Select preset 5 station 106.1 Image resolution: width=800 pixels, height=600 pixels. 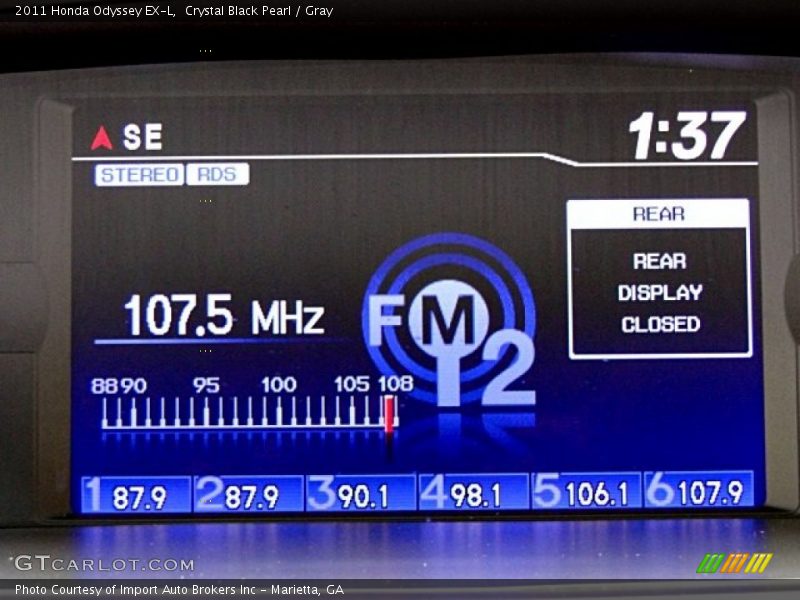pyautogui.click(x=587, y=491)
